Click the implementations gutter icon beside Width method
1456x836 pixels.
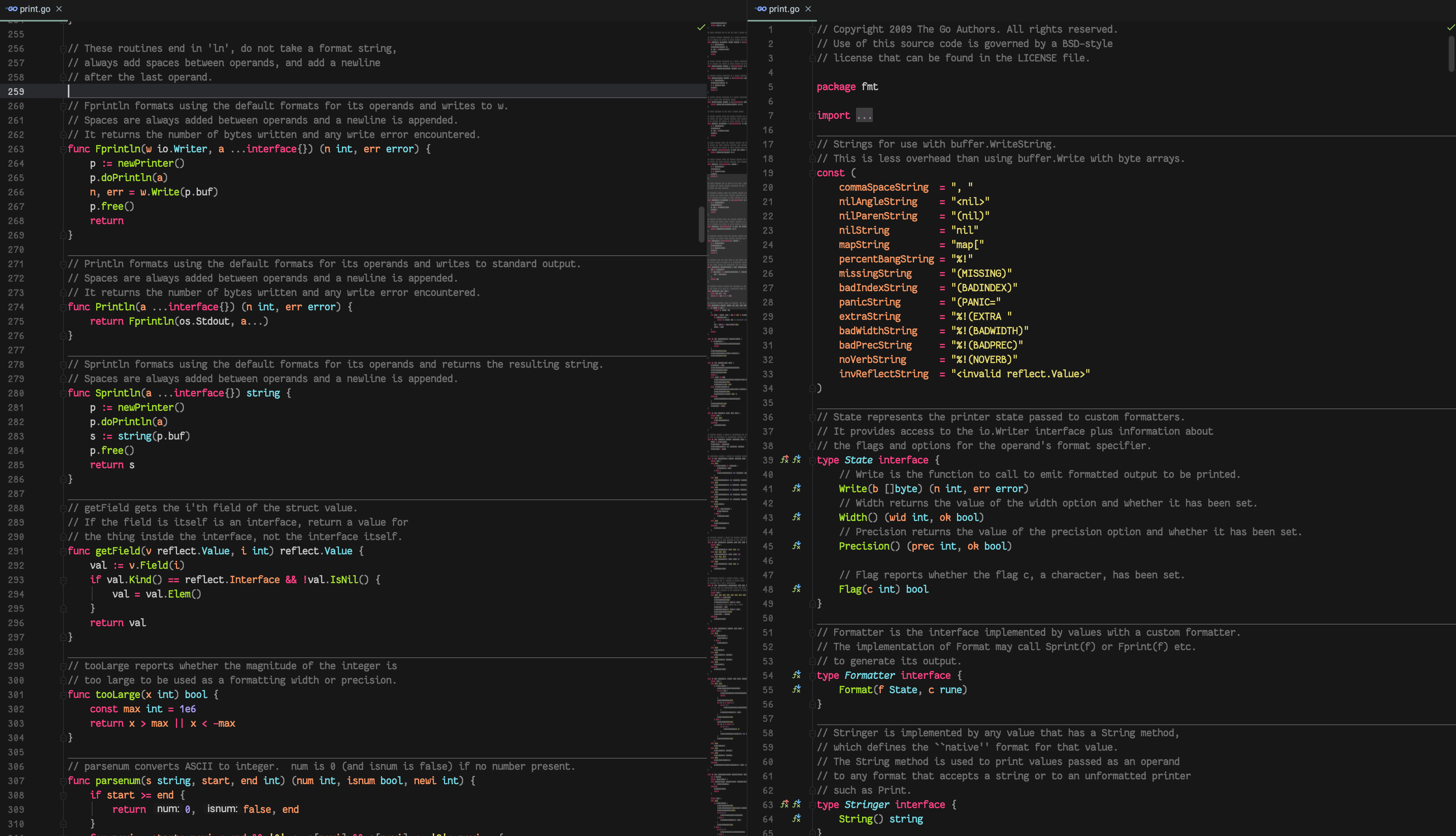(x=796, y=517)
